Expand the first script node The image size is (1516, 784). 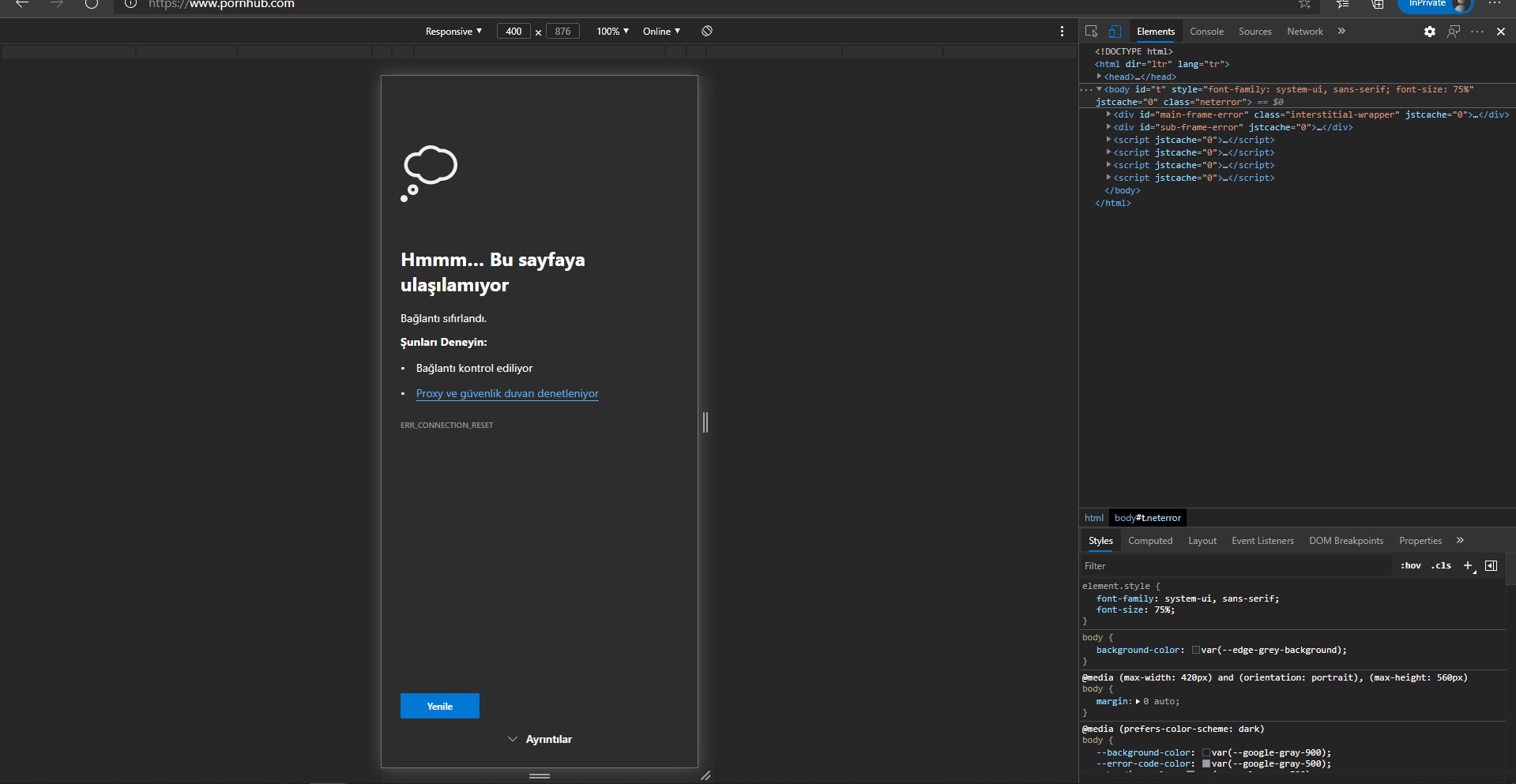point(1108,140)
